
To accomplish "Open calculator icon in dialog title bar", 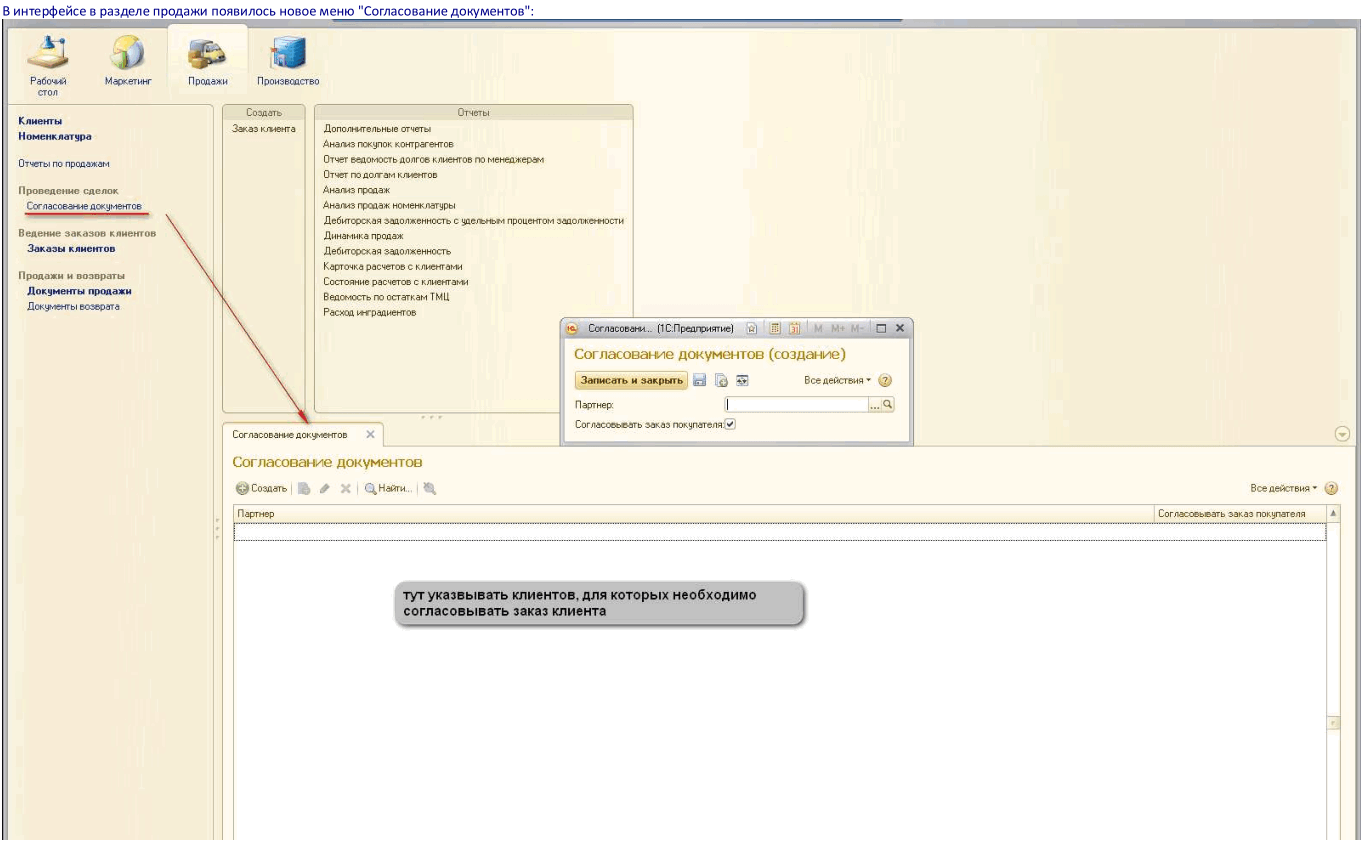I will click(774, 328).
